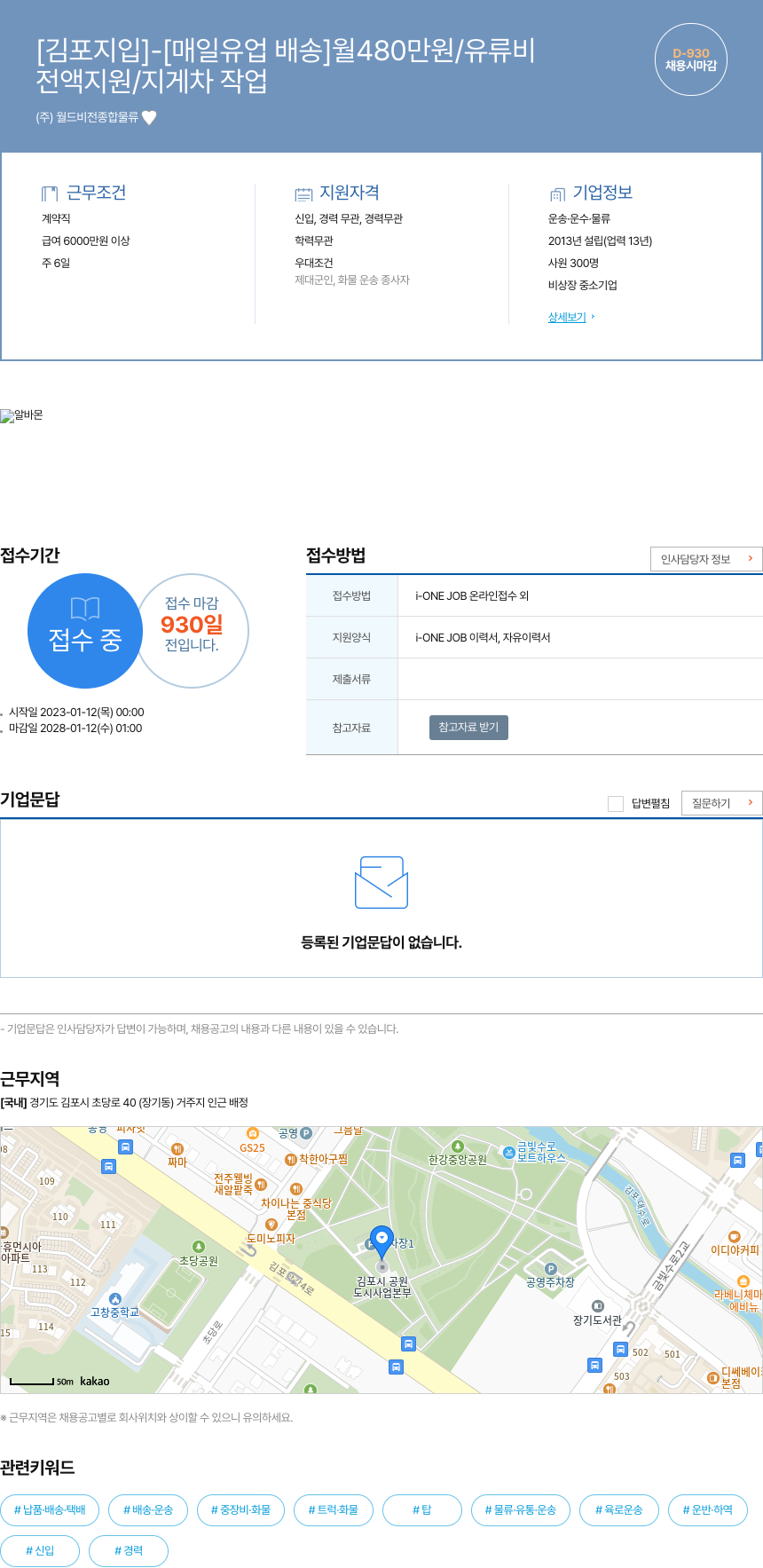Click the 접수 마감 930일 circle
Viewport: 763px width, 1568px height.
tap(192, 631)
